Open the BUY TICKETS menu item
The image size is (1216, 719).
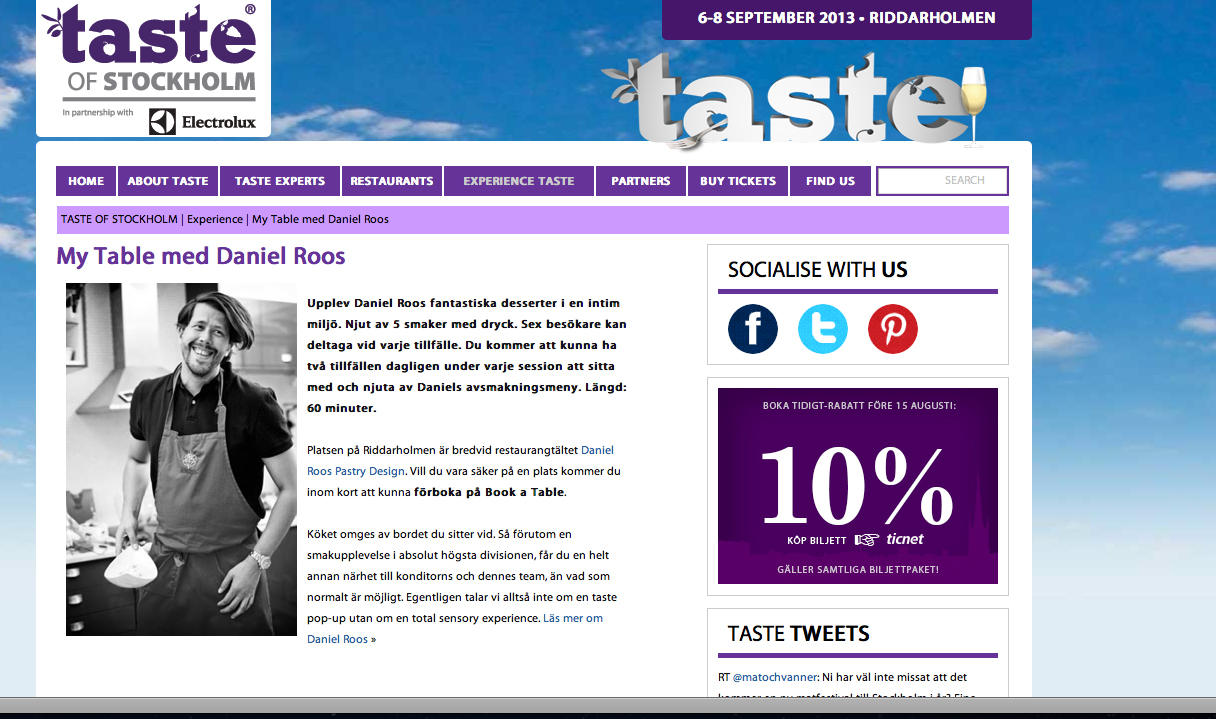click(x=738, y=181)
